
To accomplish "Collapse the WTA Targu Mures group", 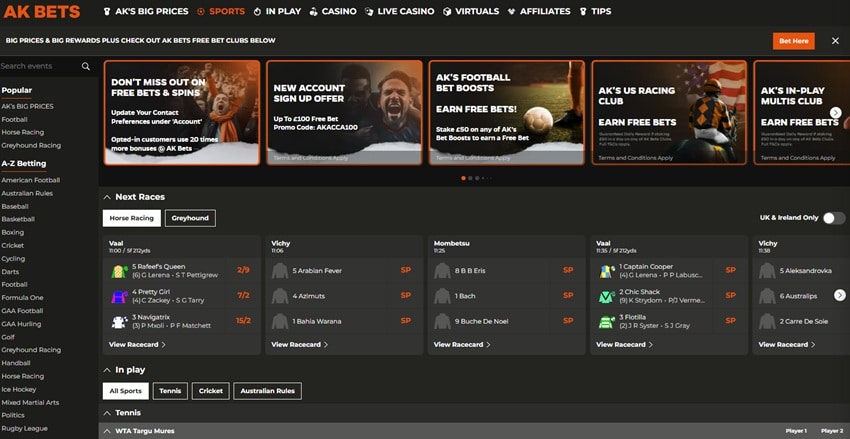I will pyautogui.click(x=107, y=431).
